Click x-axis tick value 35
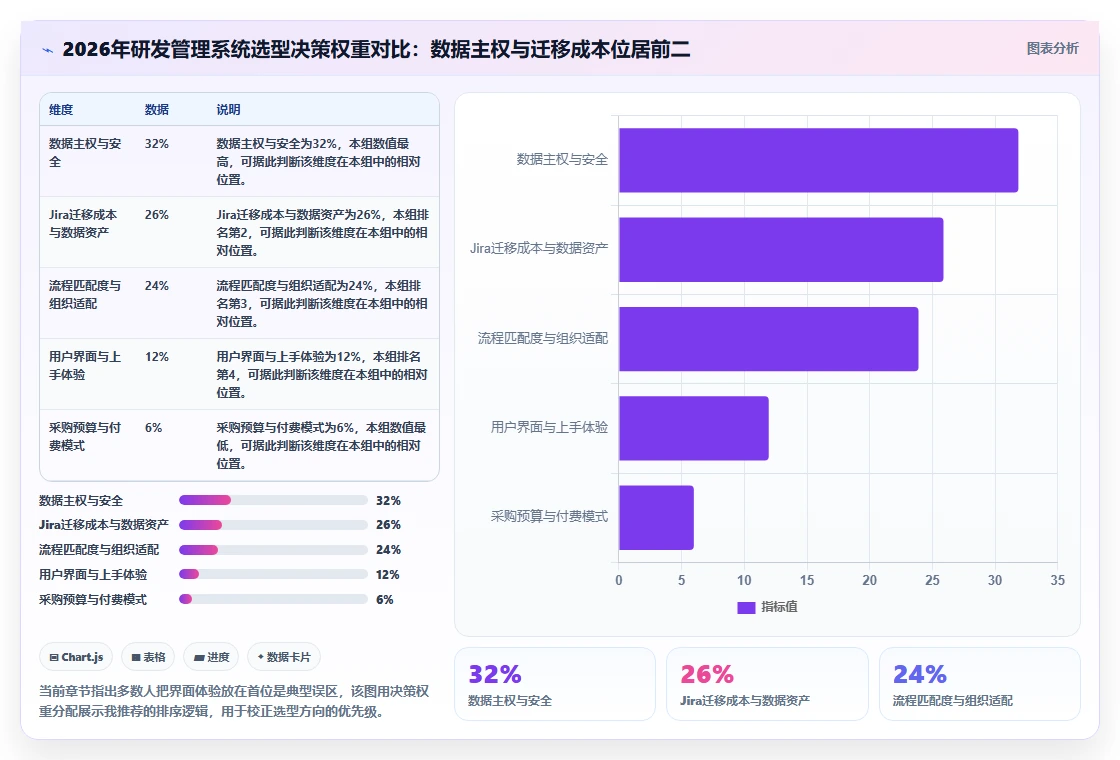 click(1057, 581)
